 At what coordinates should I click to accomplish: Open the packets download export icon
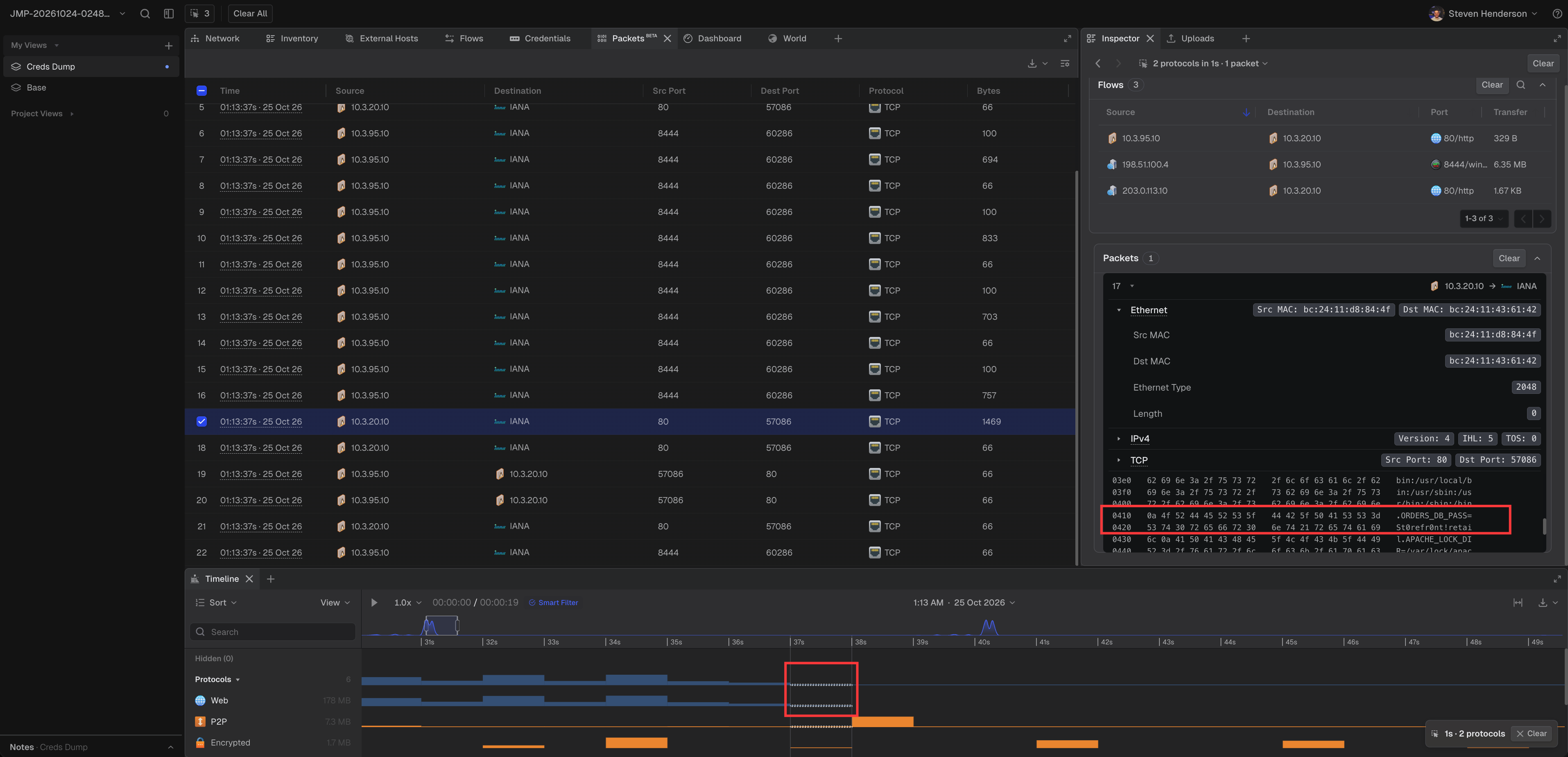1032,63
